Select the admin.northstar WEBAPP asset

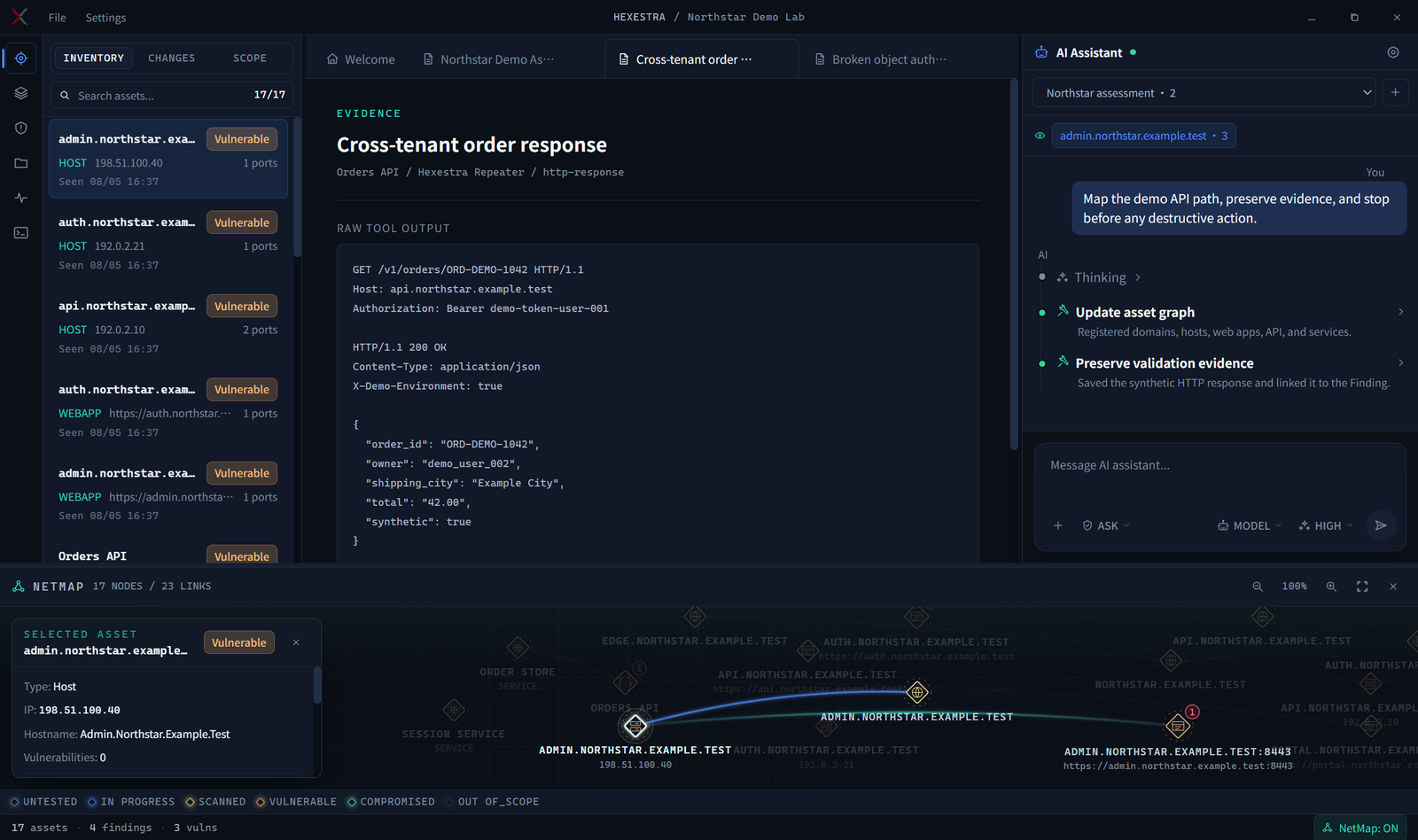tap(168, 494)
